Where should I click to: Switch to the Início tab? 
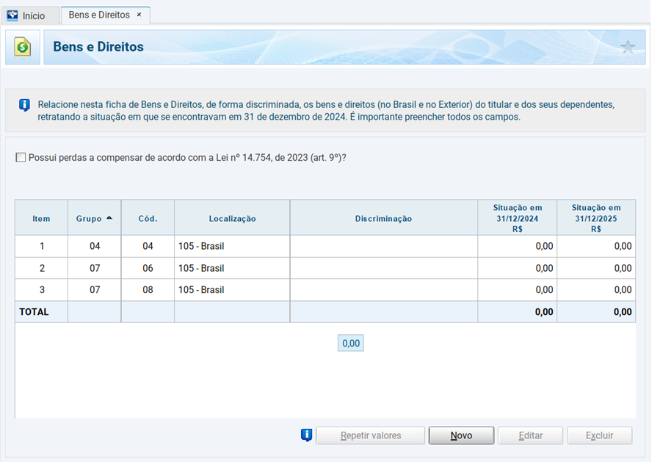tap(32, 16)
